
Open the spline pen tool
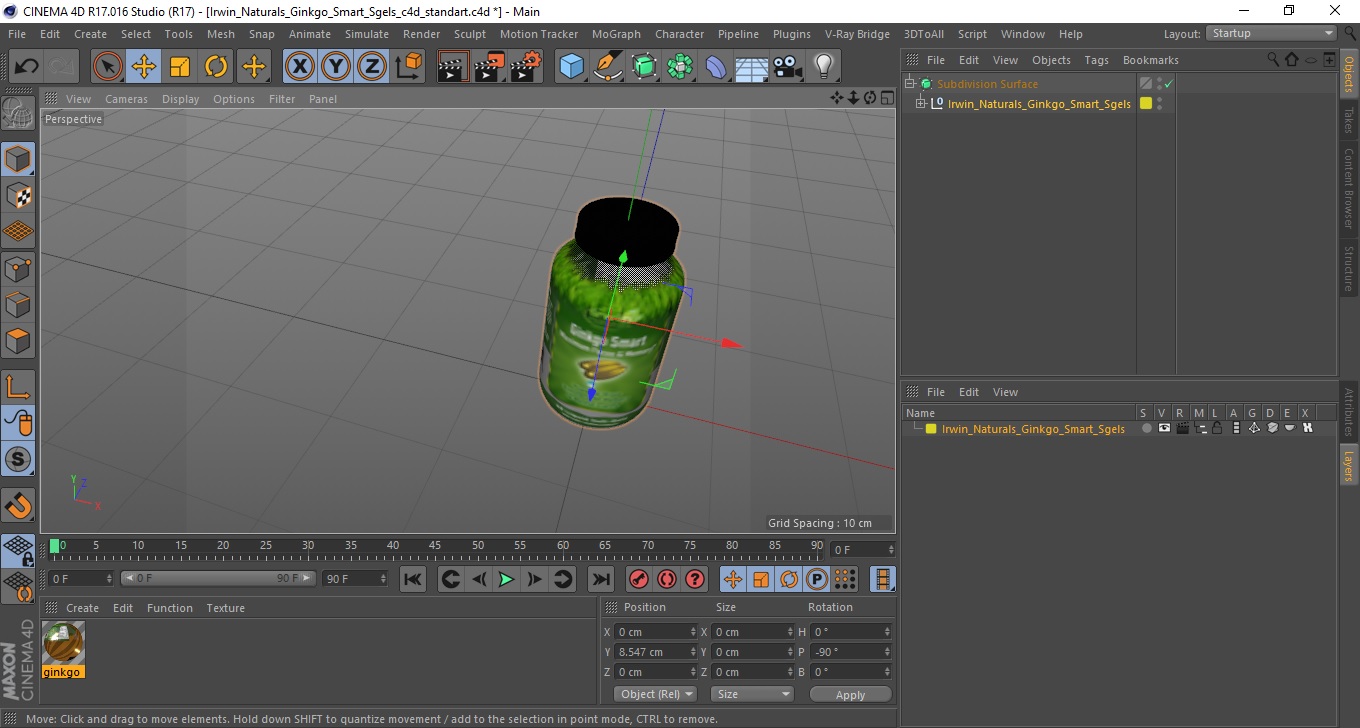pyautogui.click(x=607, y=67)
